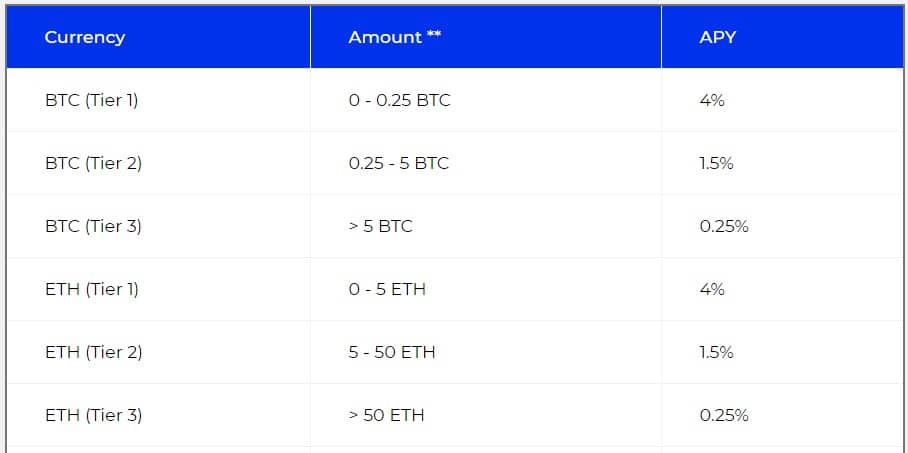Click the APY column header

719,37
